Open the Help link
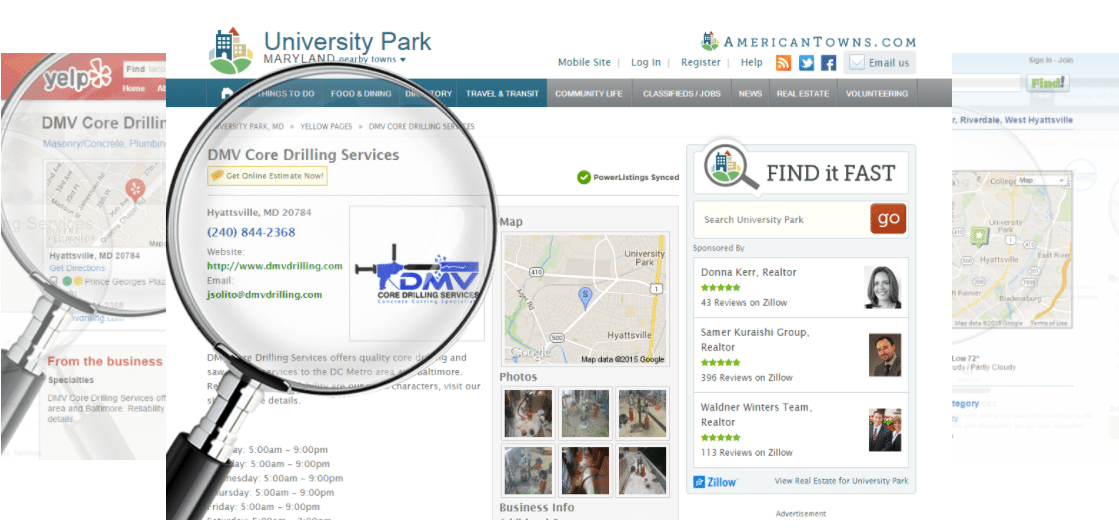 click(x=751, y=62)
